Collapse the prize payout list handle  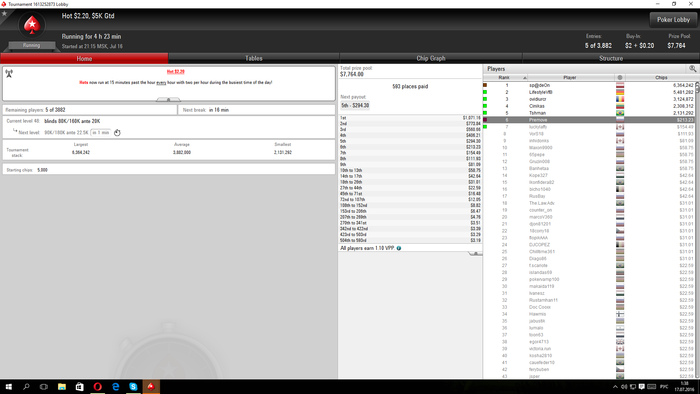(x=475, y=253)
